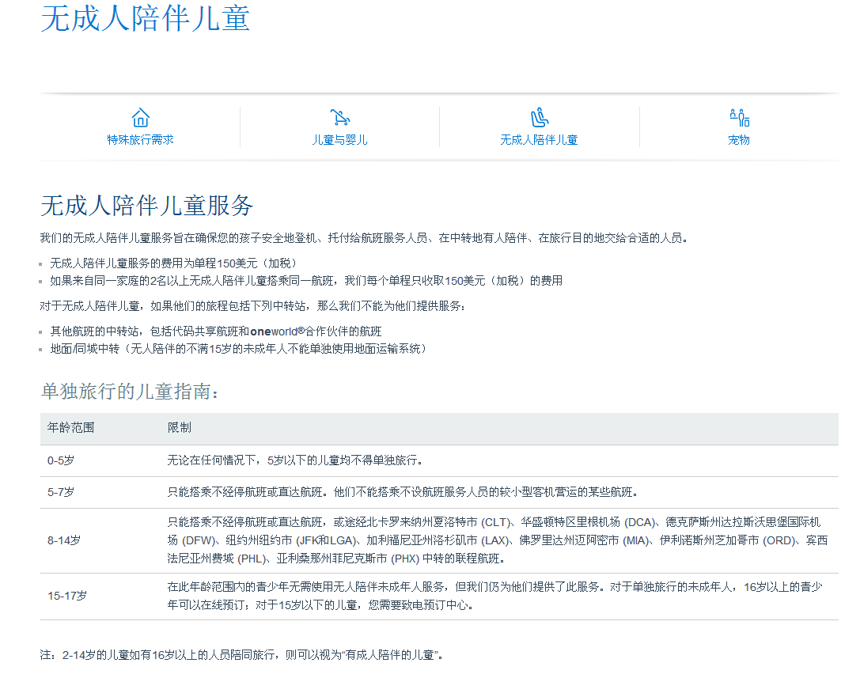
Task: Click the 年龄范围 column header
Action: point(71,427)
